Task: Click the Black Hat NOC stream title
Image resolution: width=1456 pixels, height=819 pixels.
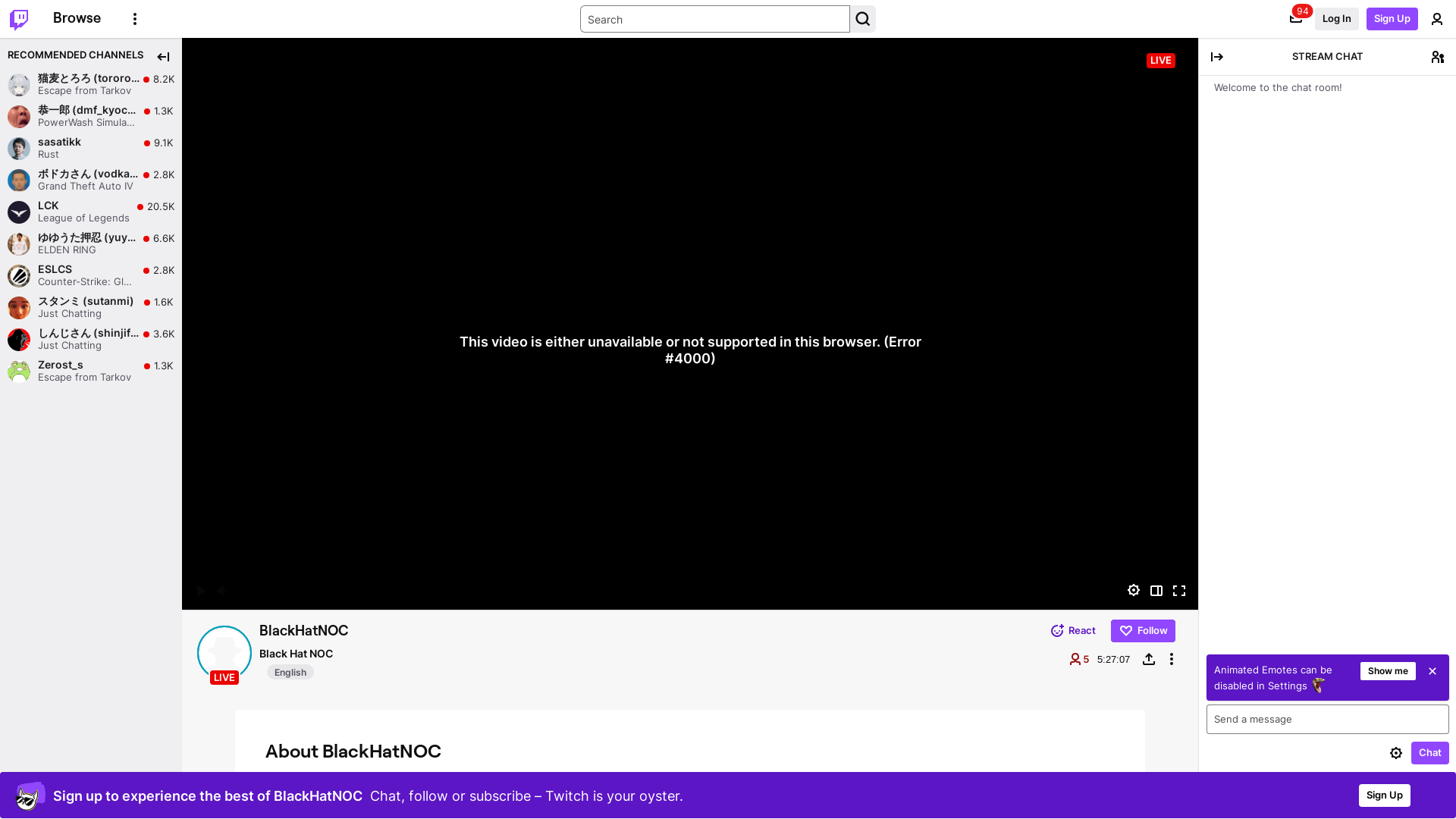Action: pos(296,654)
